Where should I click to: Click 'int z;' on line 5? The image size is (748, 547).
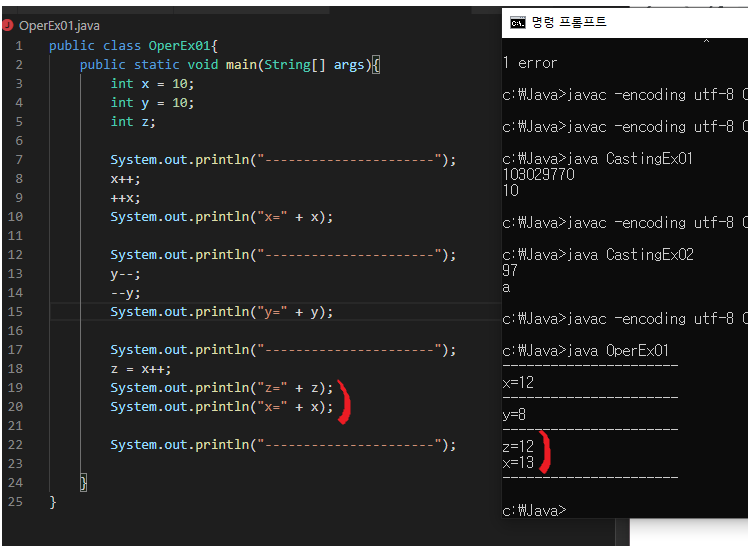(133, 122)
